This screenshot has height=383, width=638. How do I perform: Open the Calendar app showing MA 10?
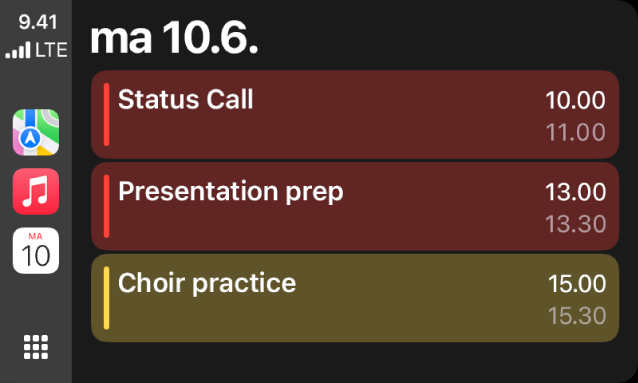tap(36, 250)
